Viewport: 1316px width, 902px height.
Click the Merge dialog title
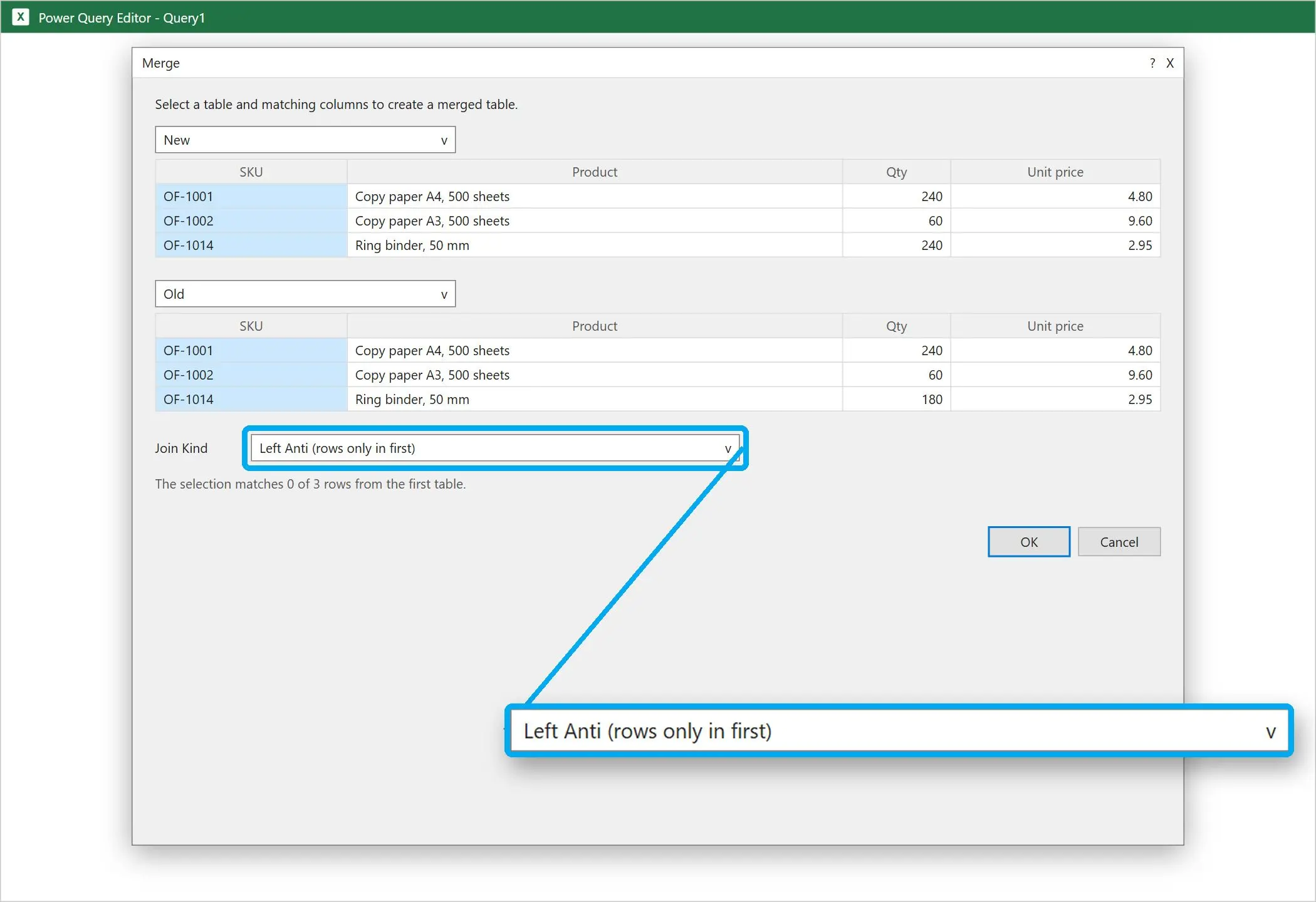pos(161,63)
